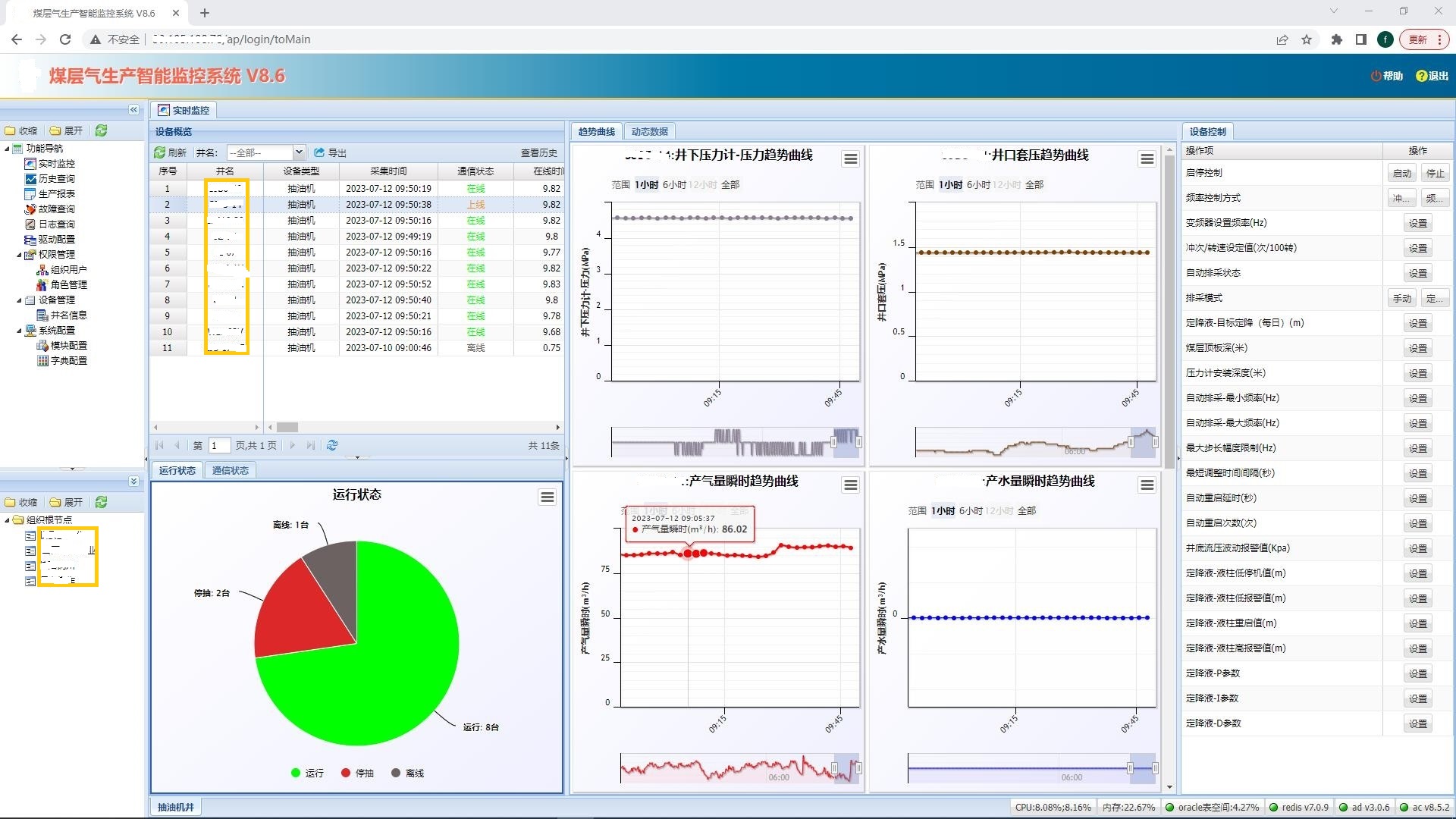Viewport: 1456px width, 819px height.
Task: Collapse the 组织根节点 tree node
Action: coord(8,520)
